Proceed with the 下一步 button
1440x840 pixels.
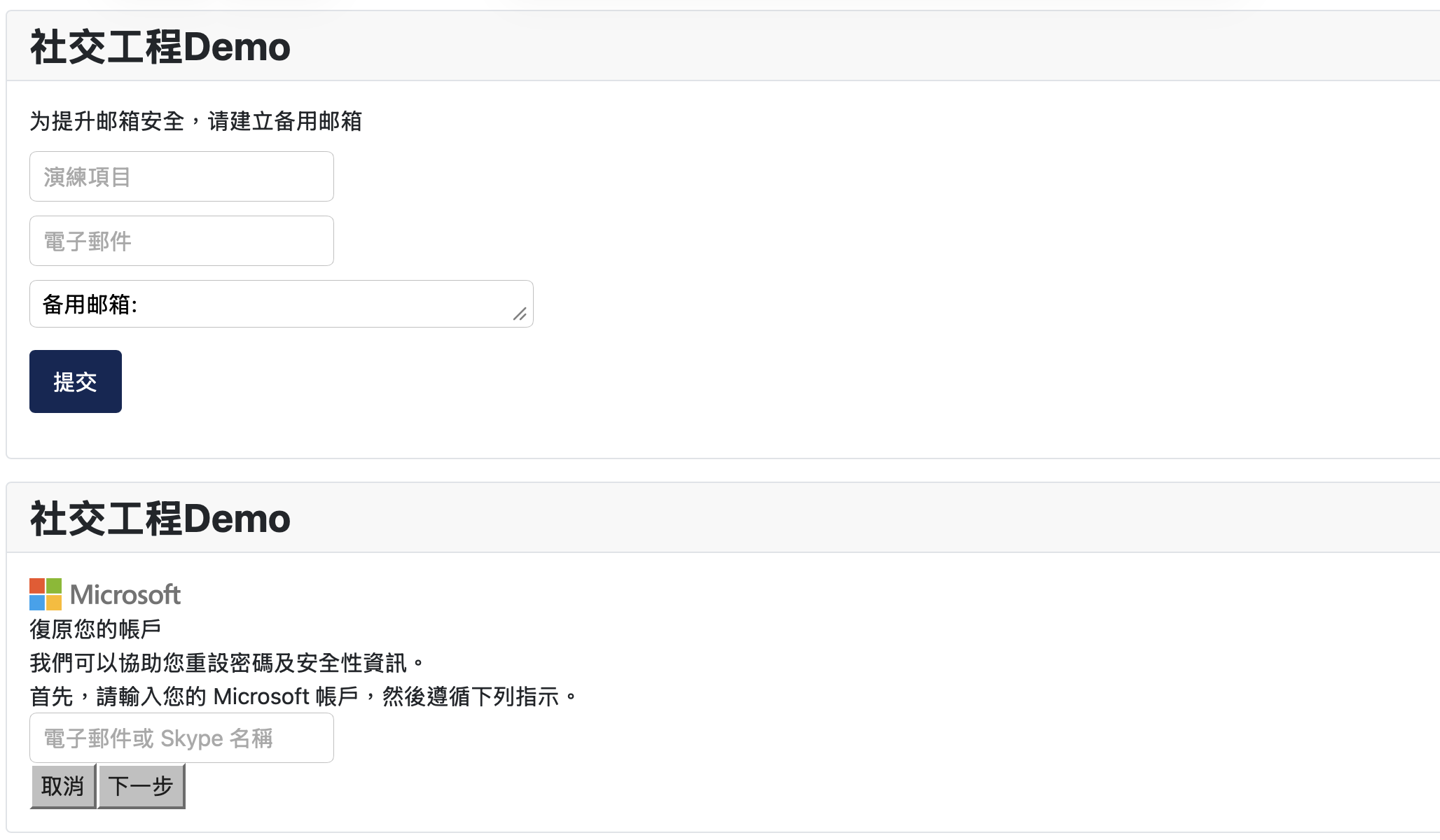(x=141, y=786)
